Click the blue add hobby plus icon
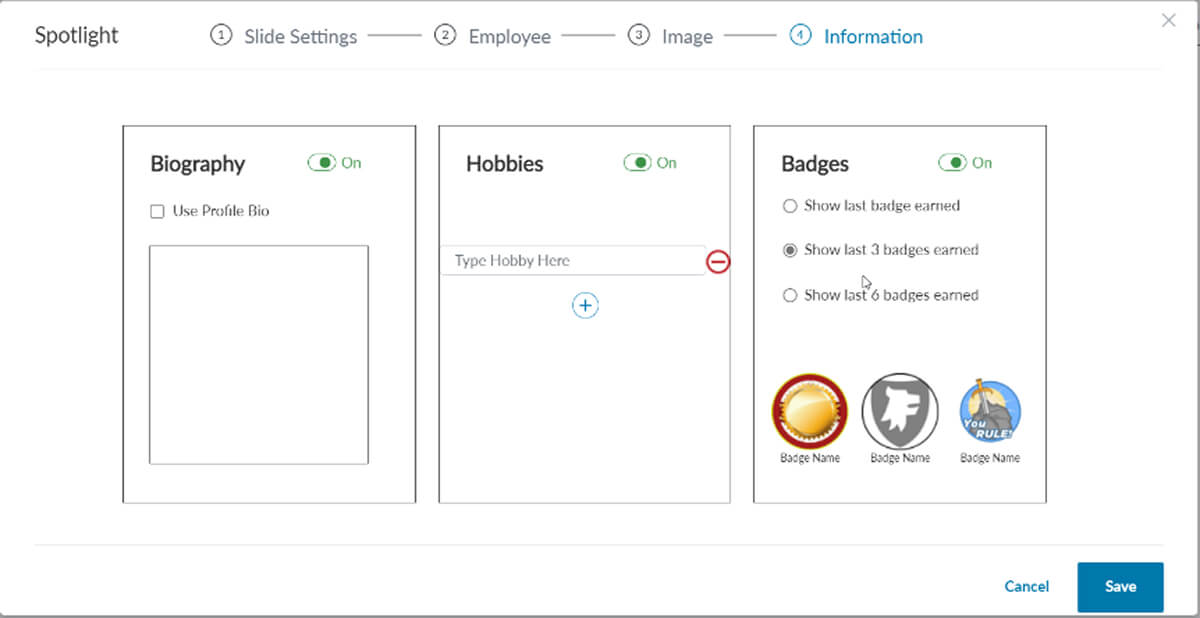The image size is (1200, 618). pyautogui.click(x=585, y=306)
